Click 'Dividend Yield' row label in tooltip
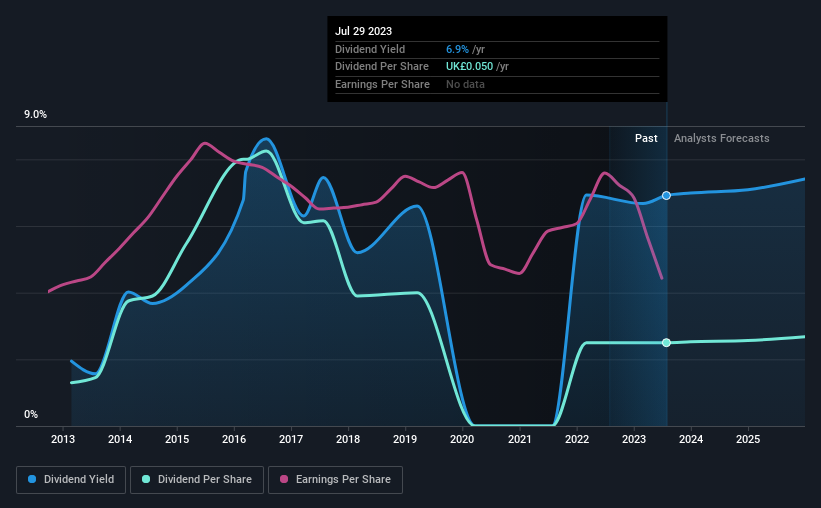 (x=370, y=49)
